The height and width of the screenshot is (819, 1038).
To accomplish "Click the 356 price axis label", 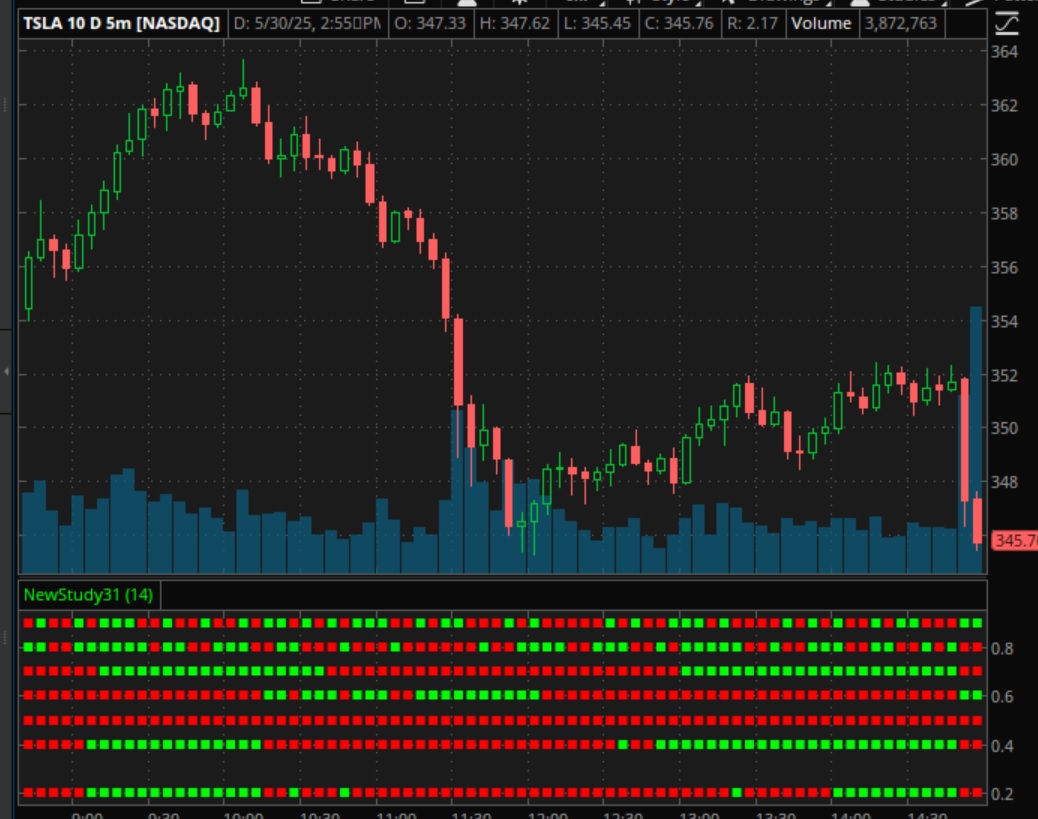I will [x=1004, y=267].
